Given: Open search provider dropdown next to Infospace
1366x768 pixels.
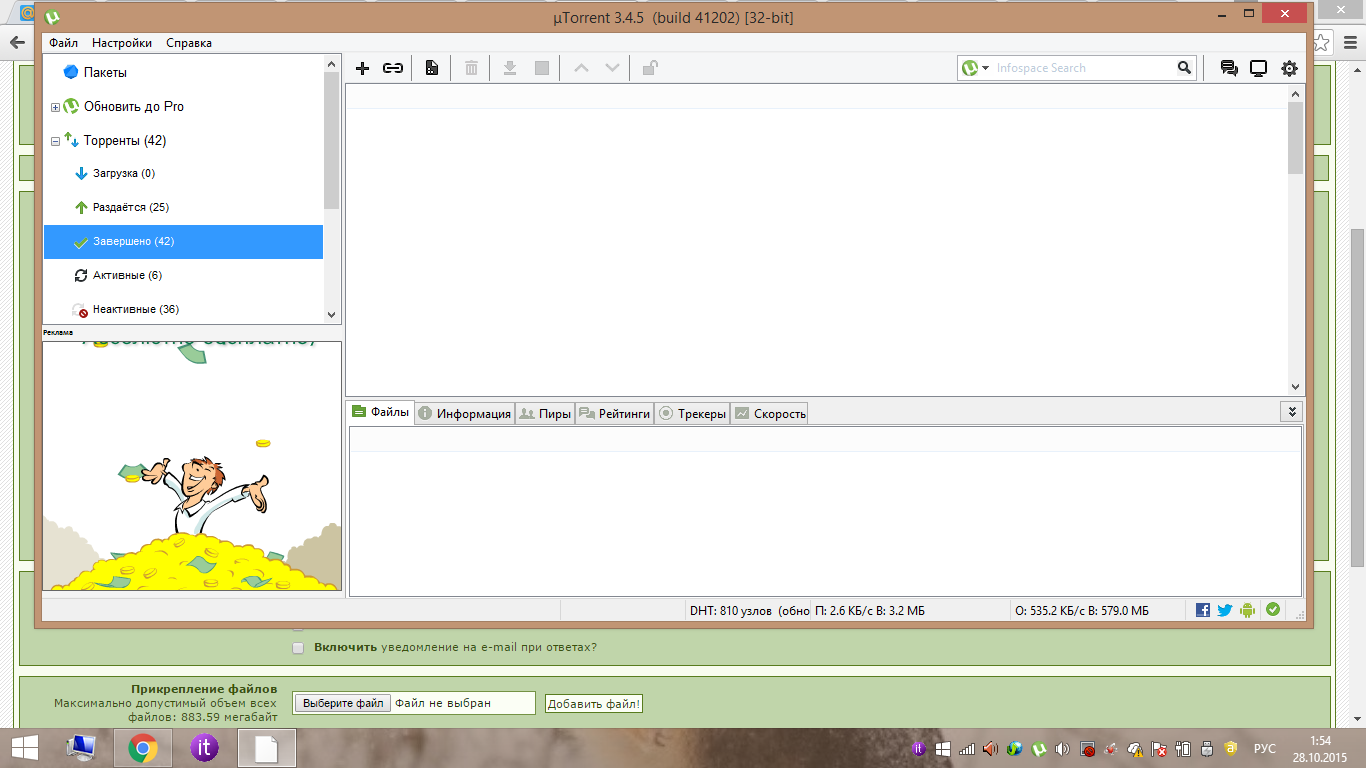Looking at the screenshot, I should click(x=986, y=68).
